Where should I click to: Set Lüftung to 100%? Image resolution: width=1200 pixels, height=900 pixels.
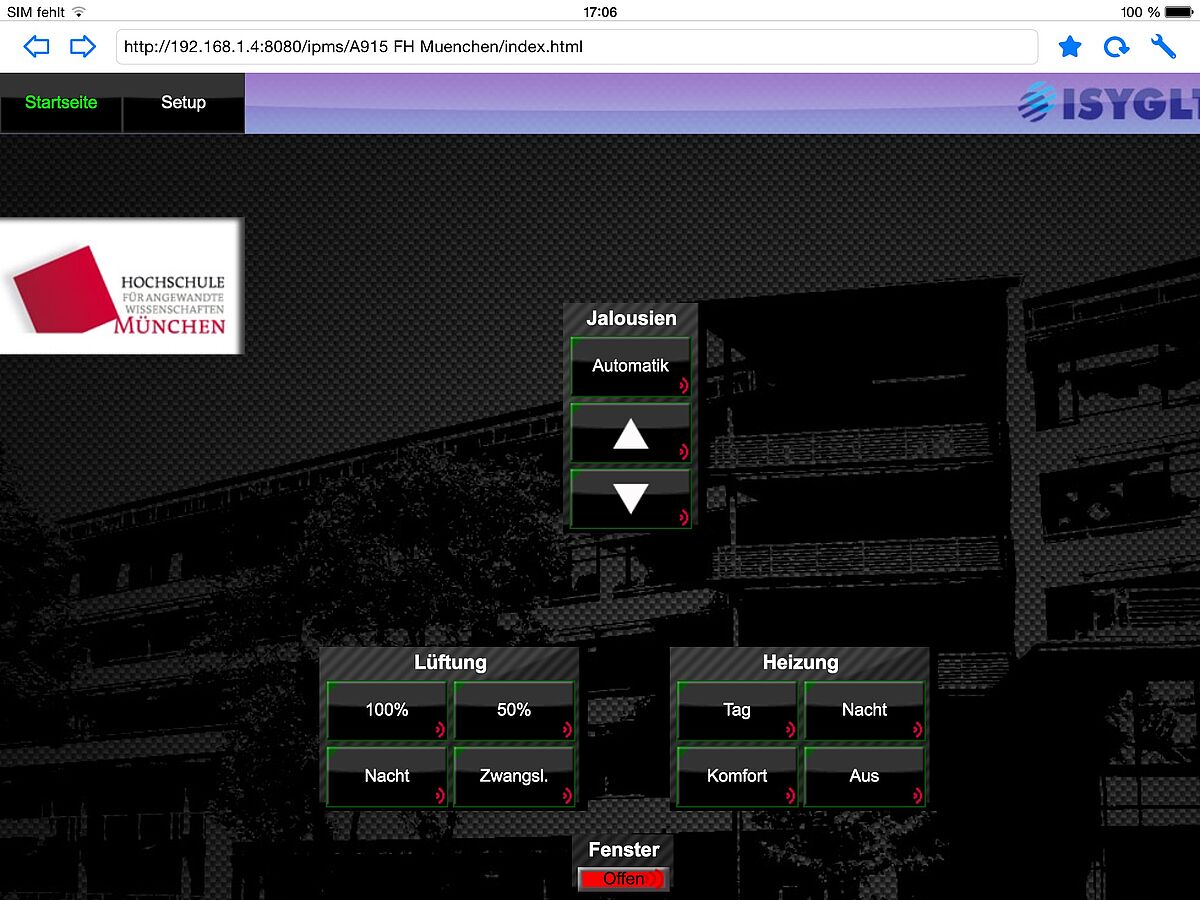coord(387,711)
